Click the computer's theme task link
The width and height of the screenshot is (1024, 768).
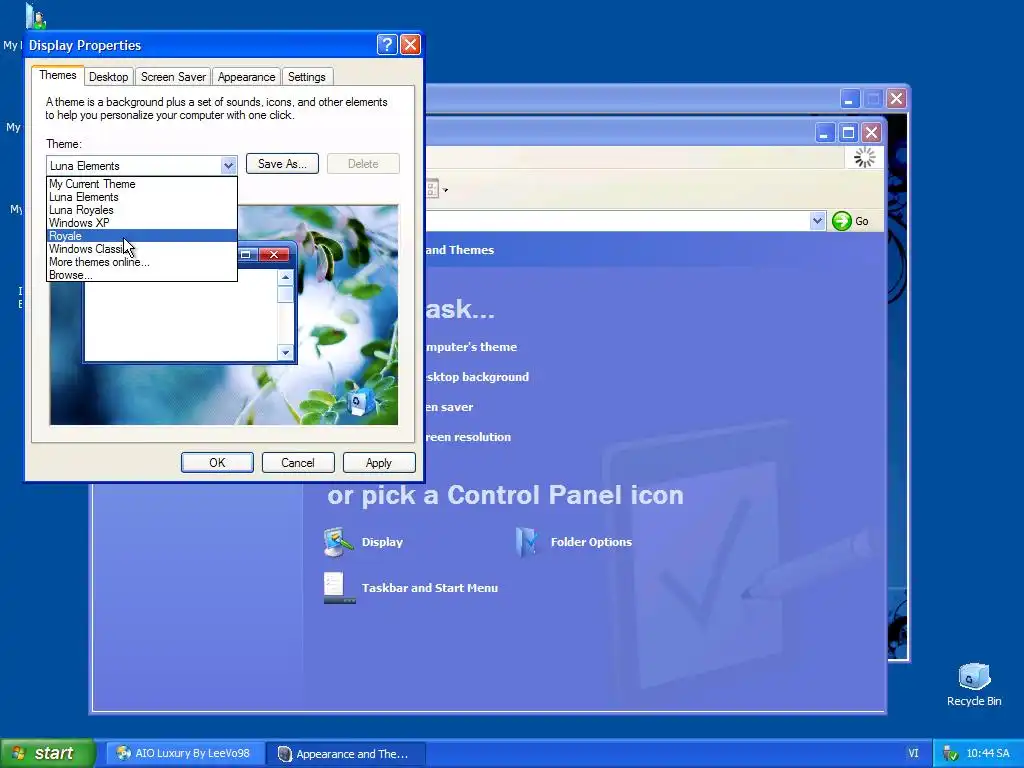click(x=471, y=347)
